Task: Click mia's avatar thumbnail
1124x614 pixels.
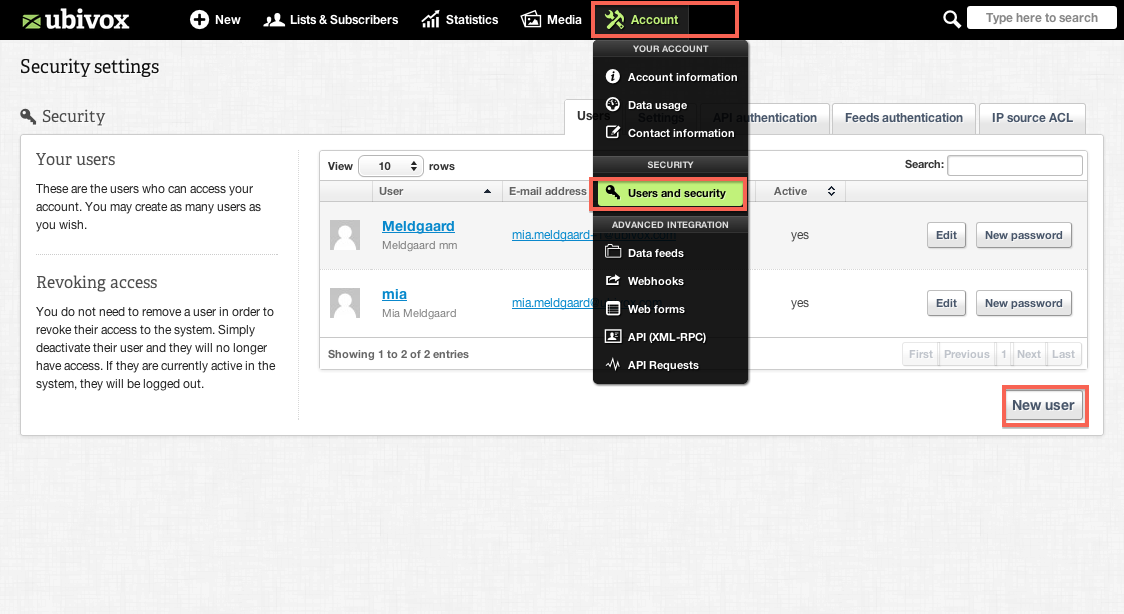Action: 345,303
